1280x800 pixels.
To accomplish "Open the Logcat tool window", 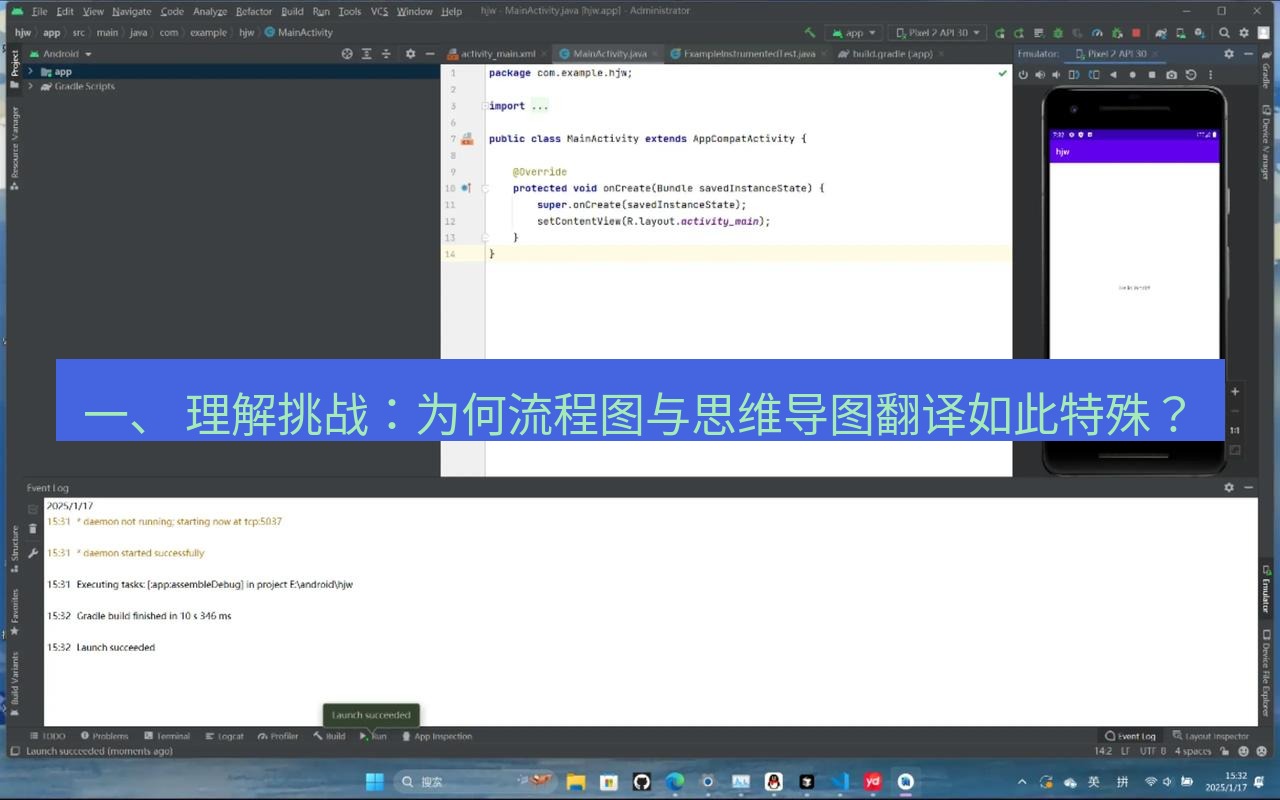I will click(225, 736).
